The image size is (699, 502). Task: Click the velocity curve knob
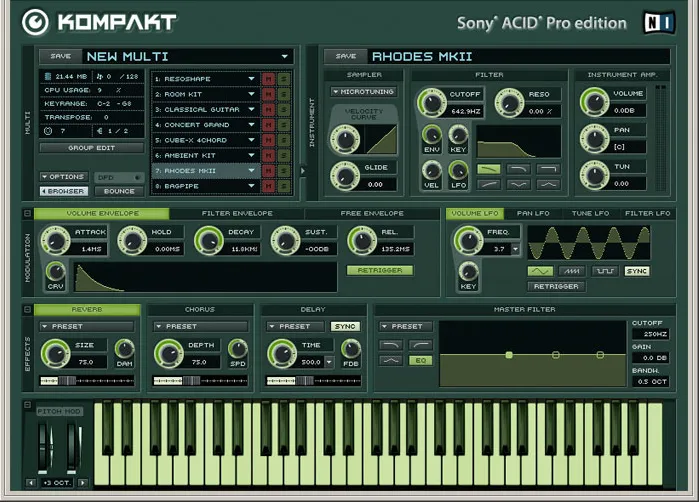point(345,139)
